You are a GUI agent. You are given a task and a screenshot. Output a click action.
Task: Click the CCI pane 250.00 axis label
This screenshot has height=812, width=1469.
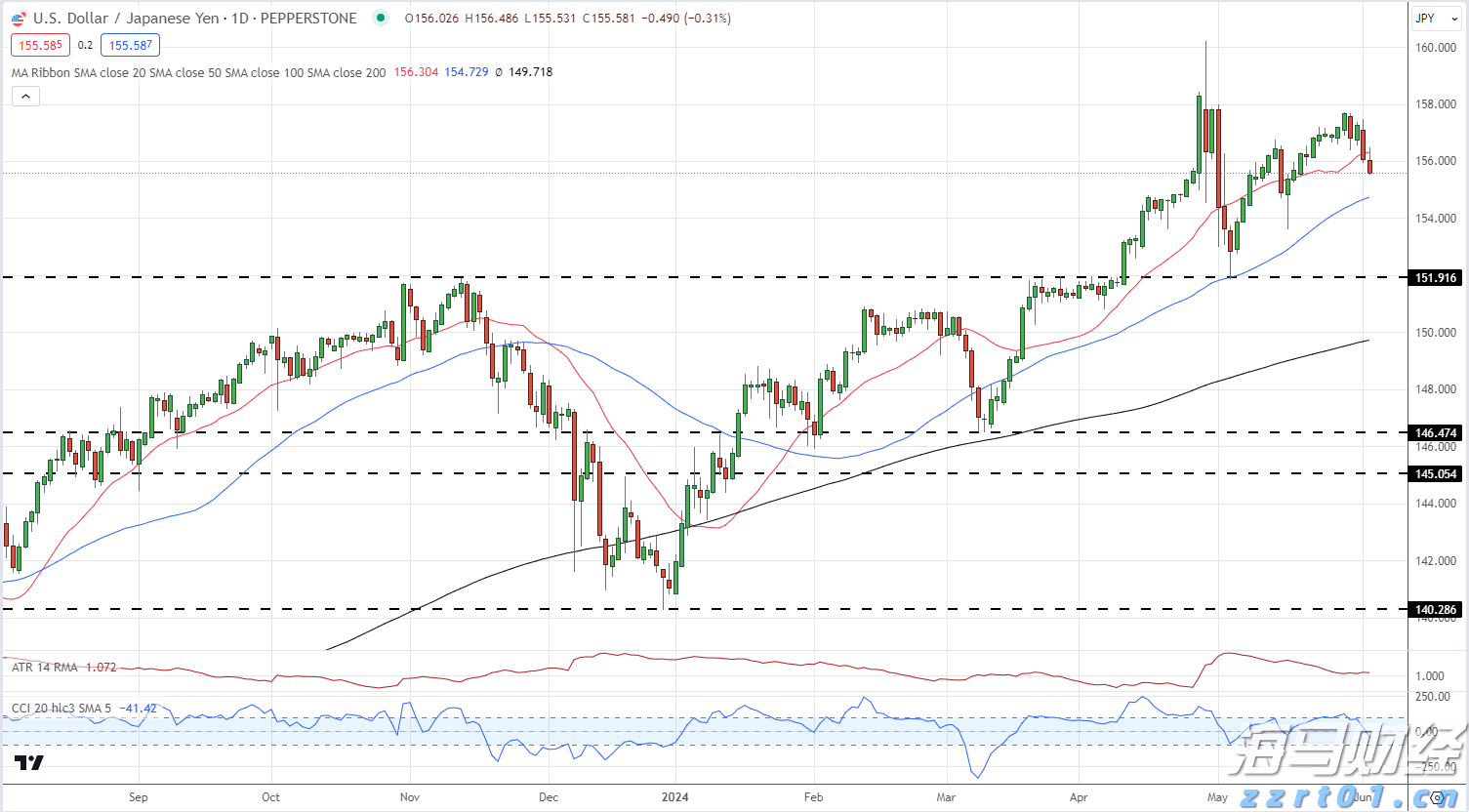(x=1432, y=697)
